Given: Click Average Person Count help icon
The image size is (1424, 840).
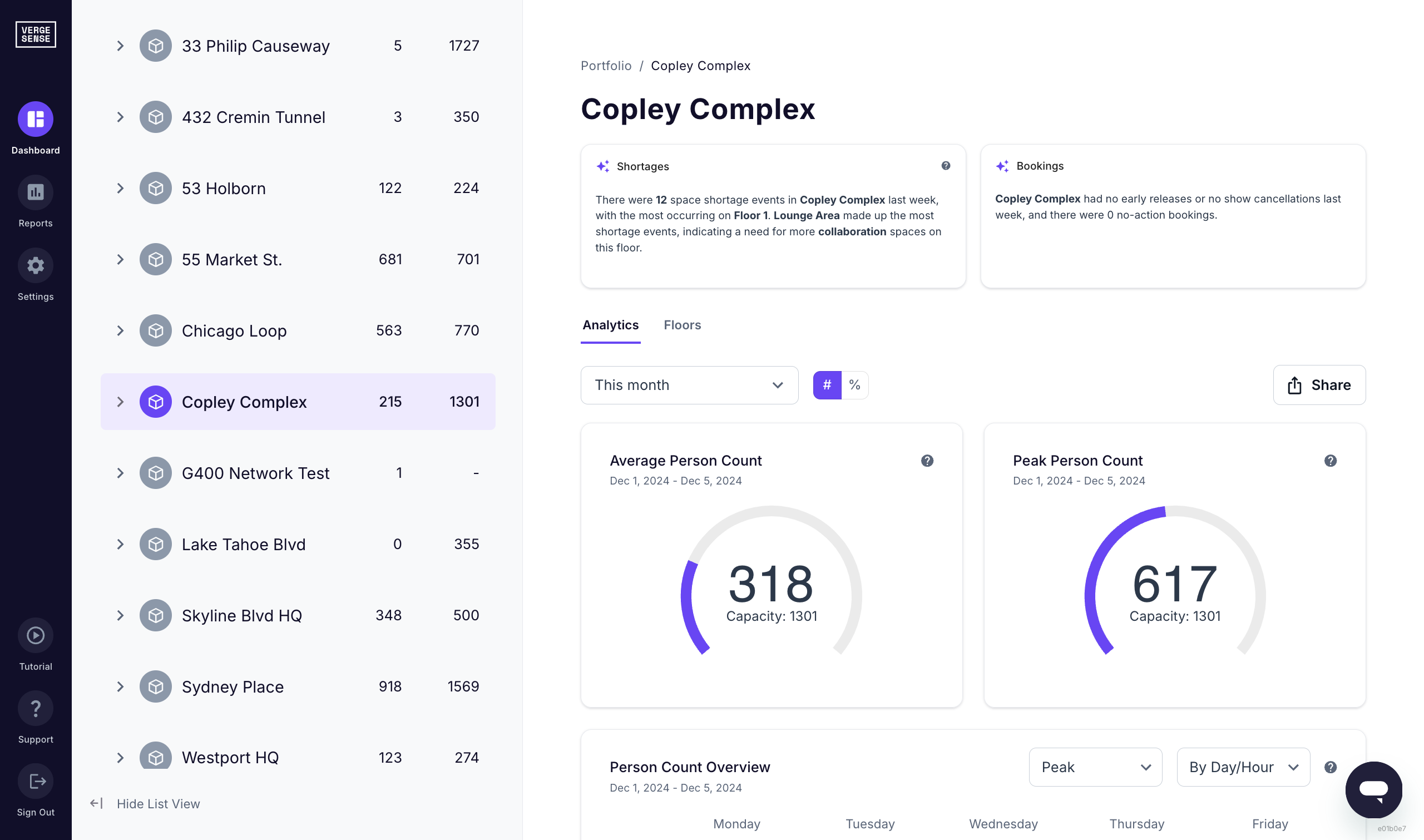Looking at the screenshot, I should pos(927,461).
